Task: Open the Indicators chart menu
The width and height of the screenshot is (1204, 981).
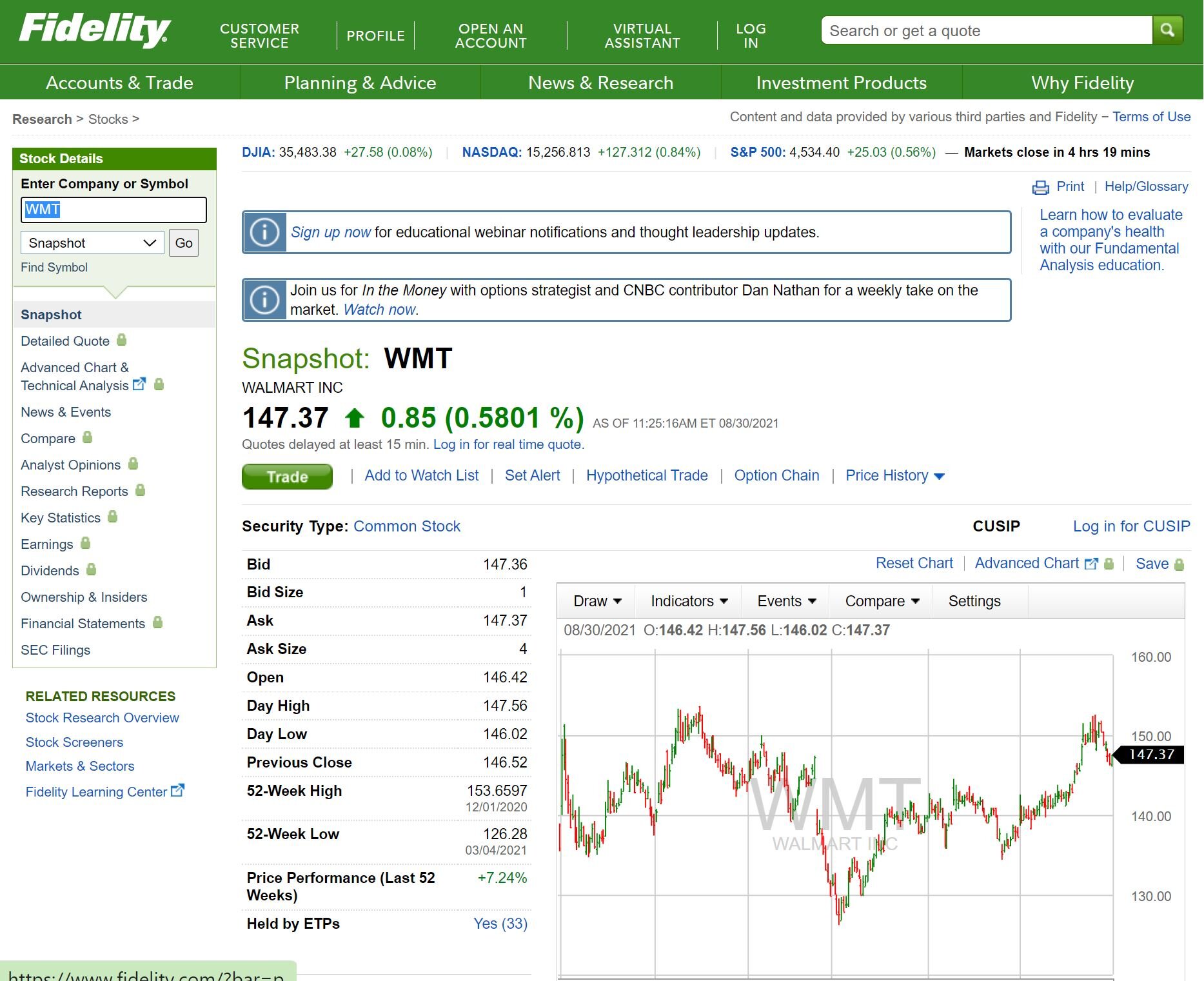Action: [x=689, y=601]
